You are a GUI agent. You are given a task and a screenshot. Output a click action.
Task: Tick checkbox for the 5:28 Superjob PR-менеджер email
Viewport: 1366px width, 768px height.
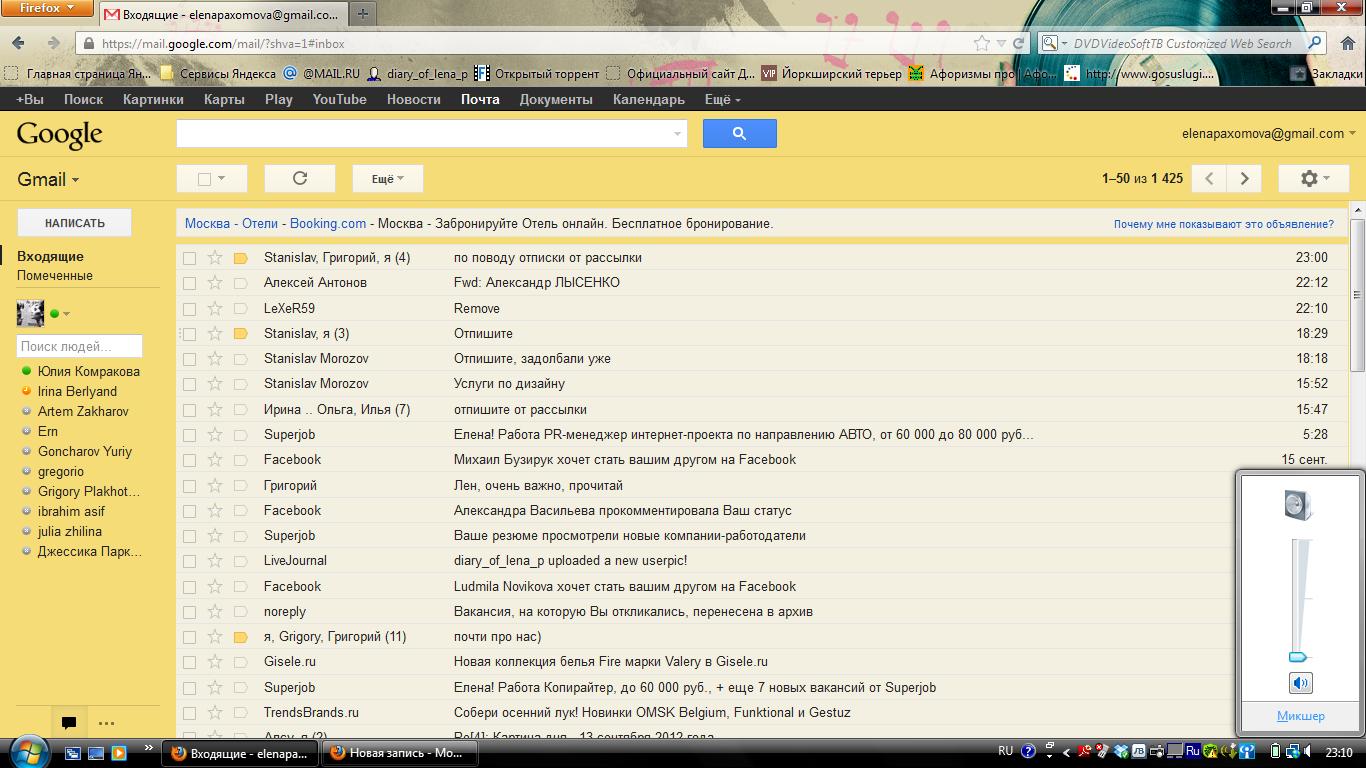point(189,435)
